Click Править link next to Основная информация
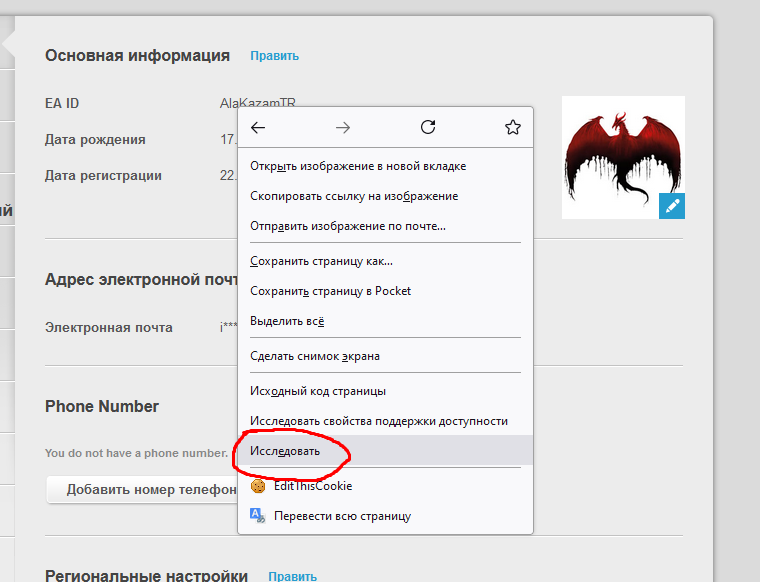This screenshot has height=582, width=760. coord(274,56)
